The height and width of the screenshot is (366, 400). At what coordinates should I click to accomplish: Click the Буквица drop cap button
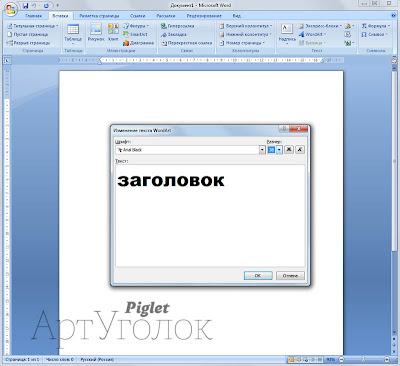pyautogui.click(x=311, y=43)
